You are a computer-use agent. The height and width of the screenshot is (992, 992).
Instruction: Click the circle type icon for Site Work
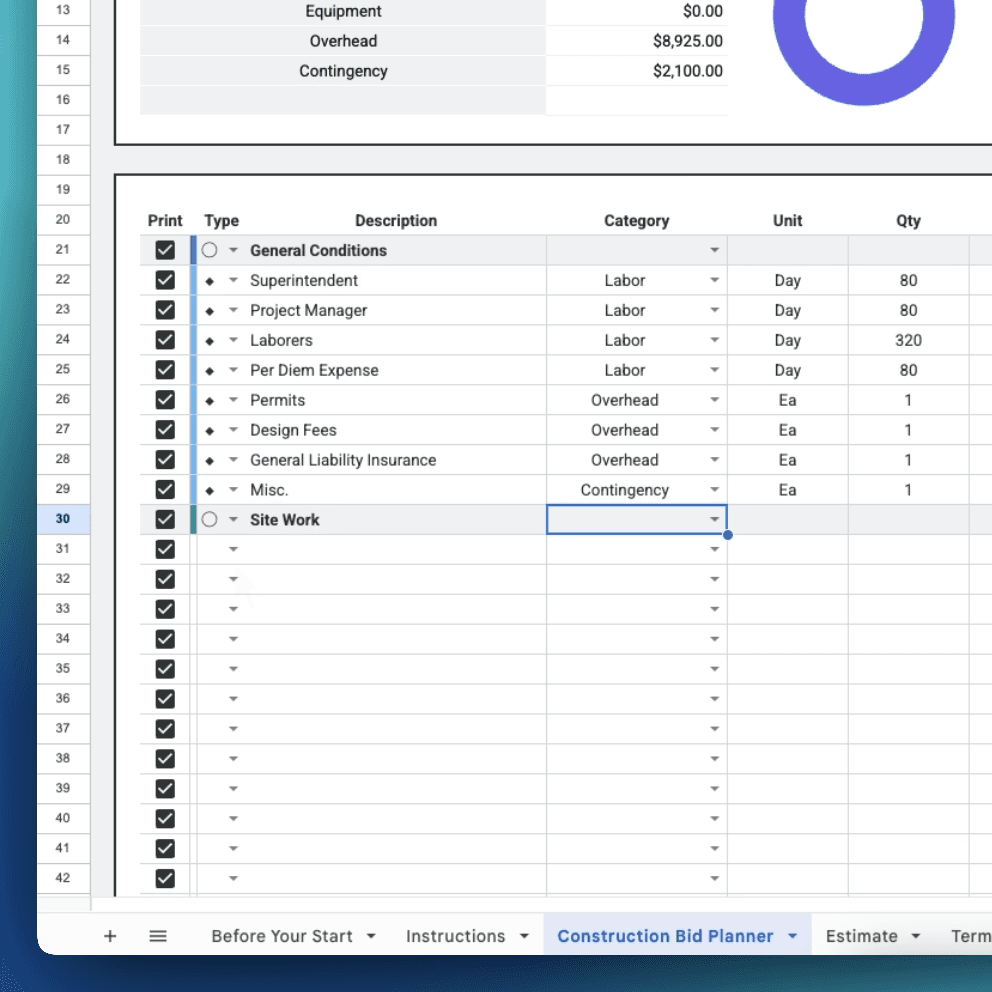[210, 519]
